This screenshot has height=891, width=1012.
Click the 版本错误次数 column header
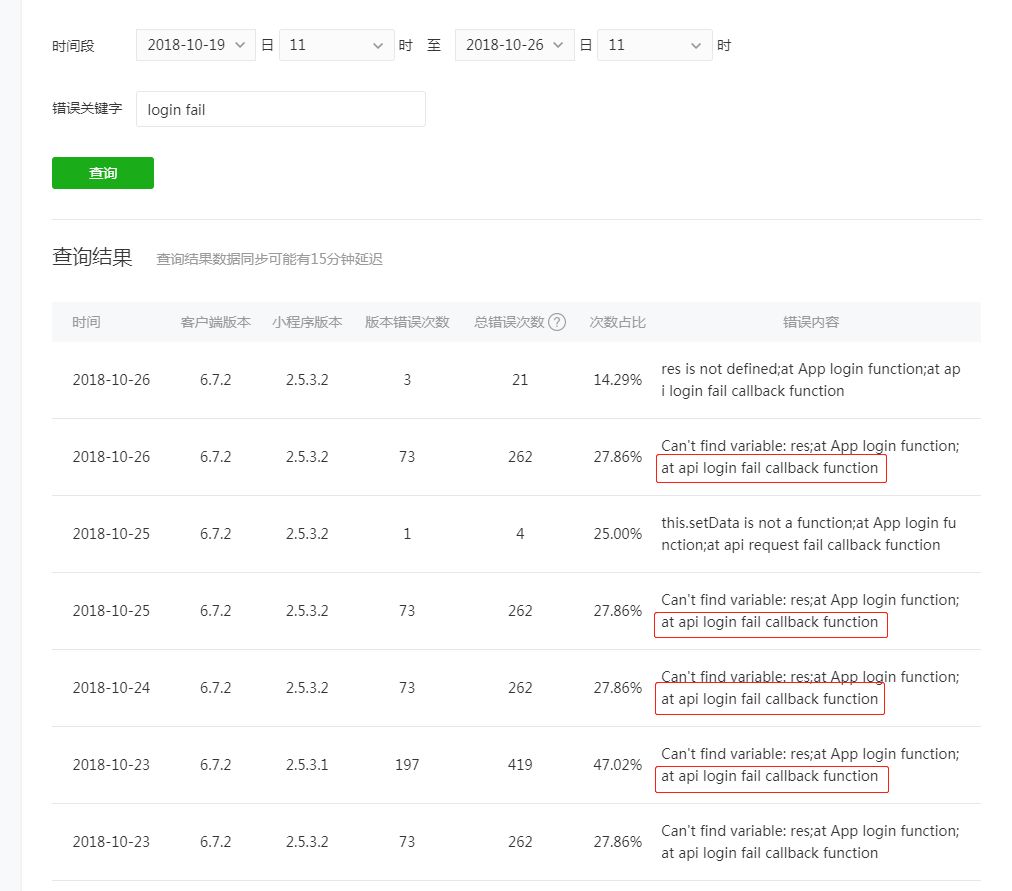(x=407, y=322)
